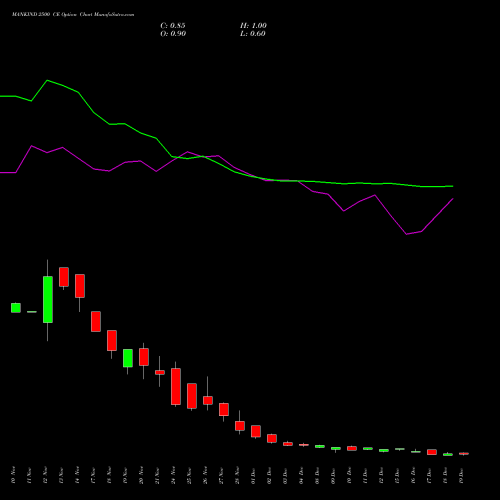Click the red candle on 01 Dec
Screen dimensions: 500x500
coord(256,431)
